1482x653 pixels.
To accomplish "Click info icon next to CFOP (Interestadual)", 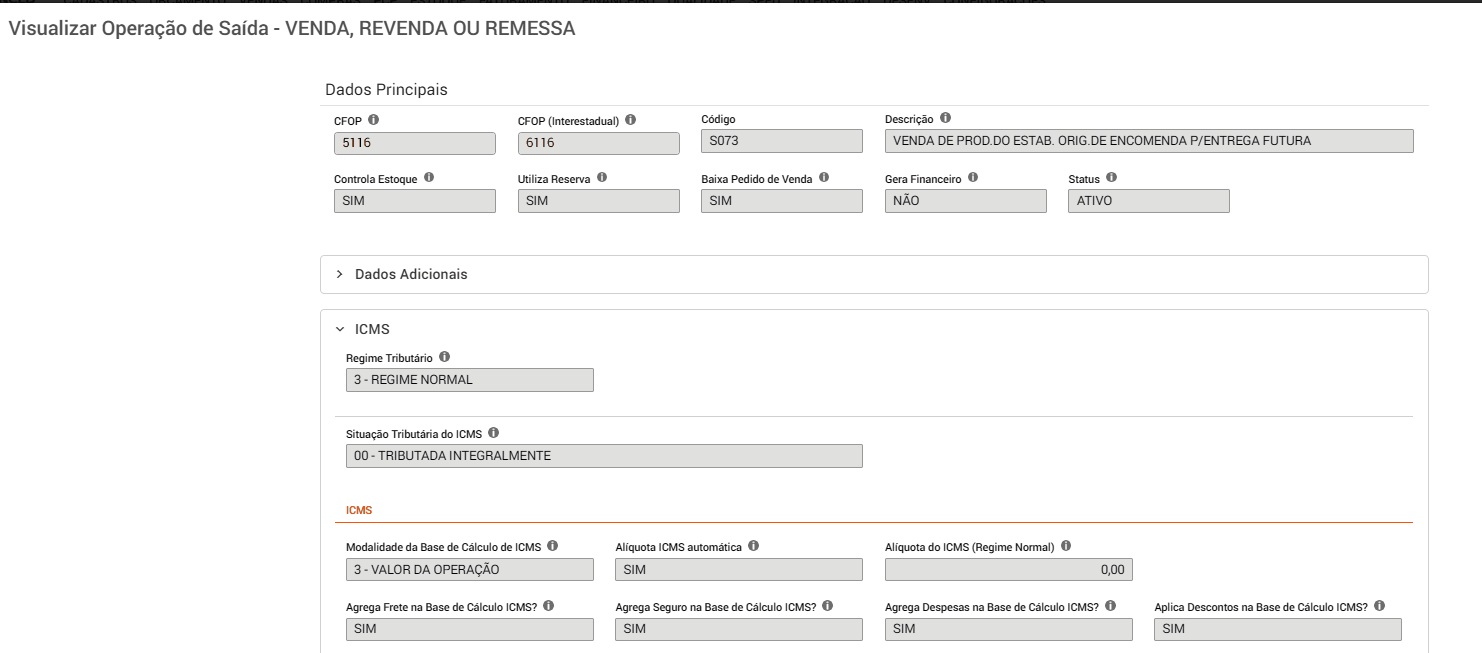I will point(631,120).
